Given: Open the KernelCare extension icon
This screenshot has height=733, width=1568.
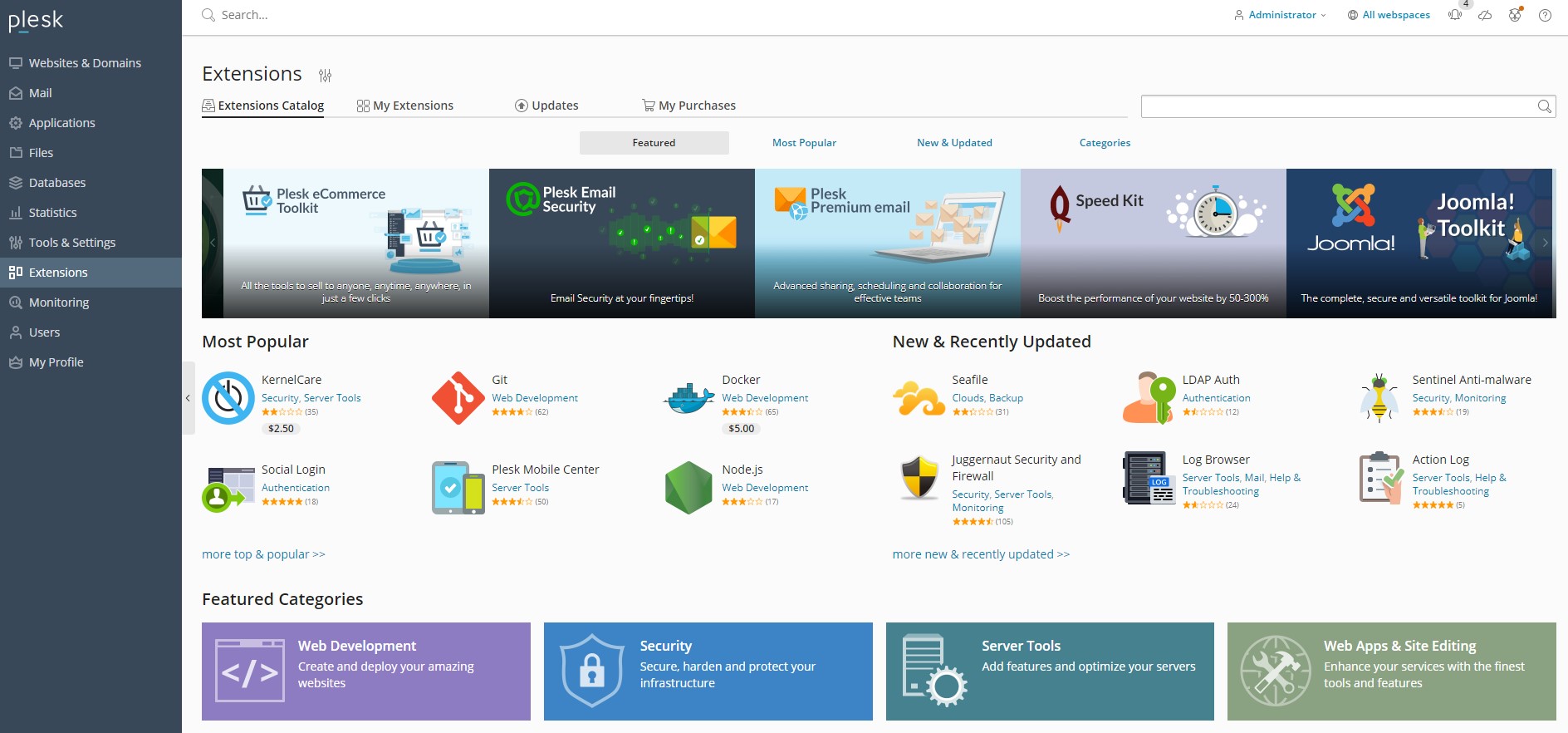Looking at the screenshot, I should click(228, 398).
